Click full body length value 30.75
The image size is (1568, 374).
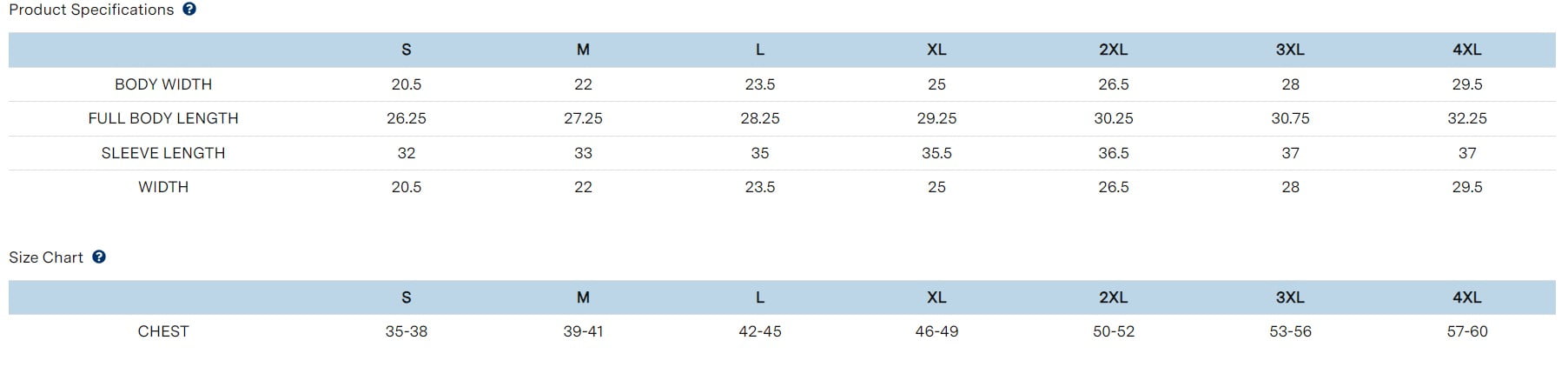[1290, 118]
